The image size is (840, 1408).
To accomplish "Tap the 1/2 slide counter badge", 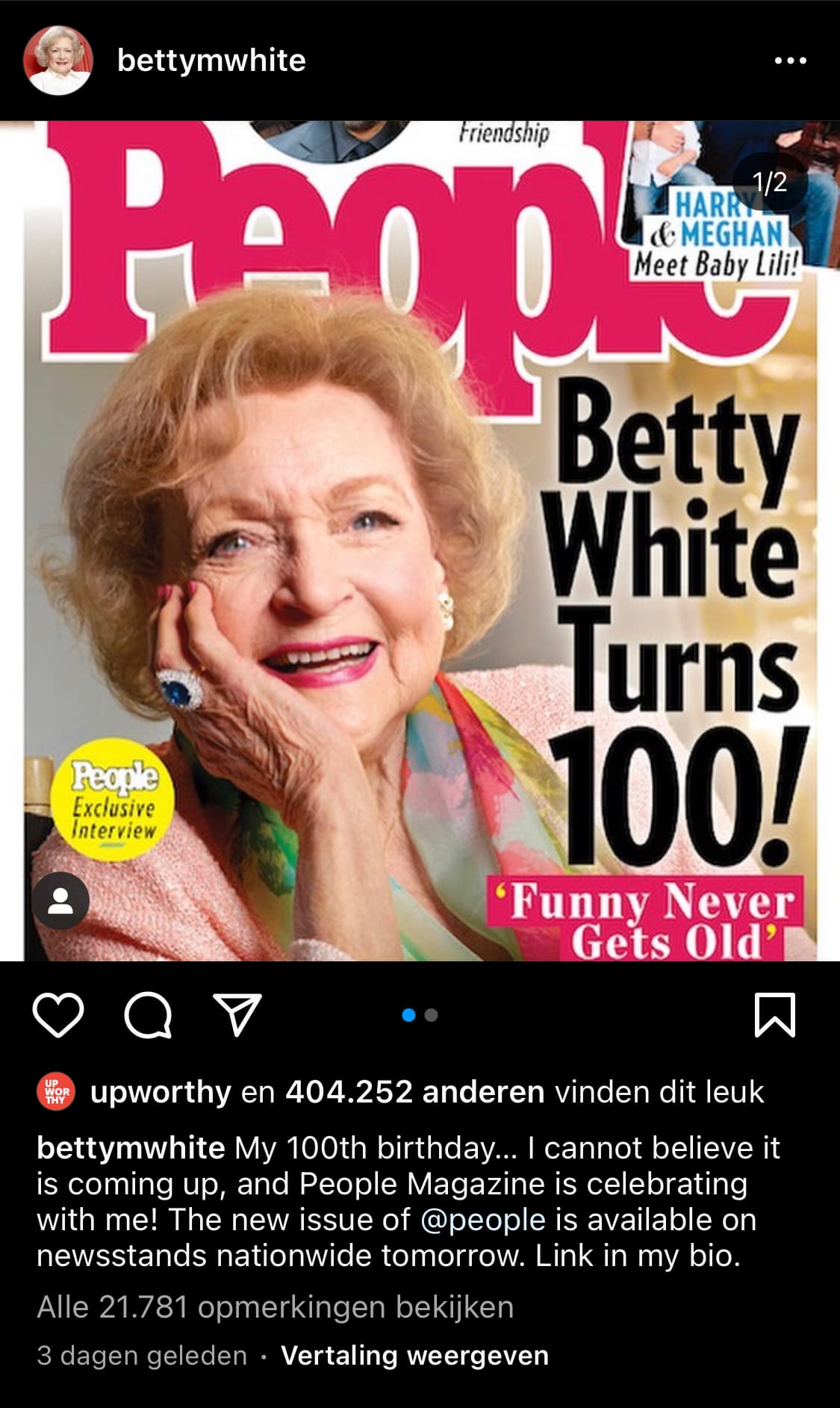I will pos(770,182).
